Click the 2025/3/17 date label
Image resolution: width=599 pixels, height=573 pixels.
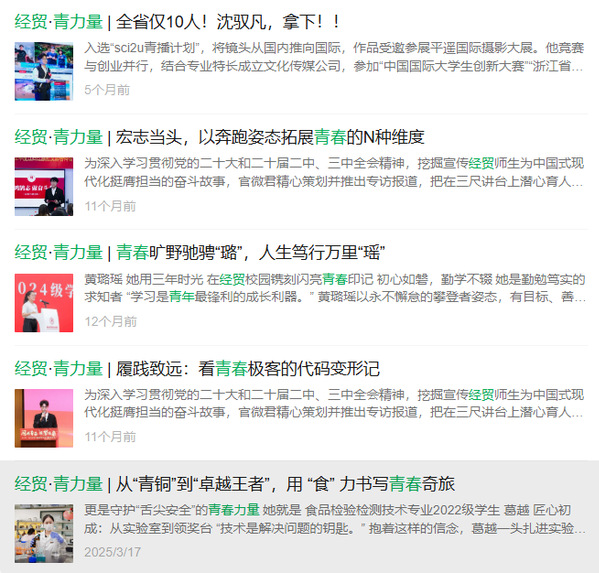[112, 552]
